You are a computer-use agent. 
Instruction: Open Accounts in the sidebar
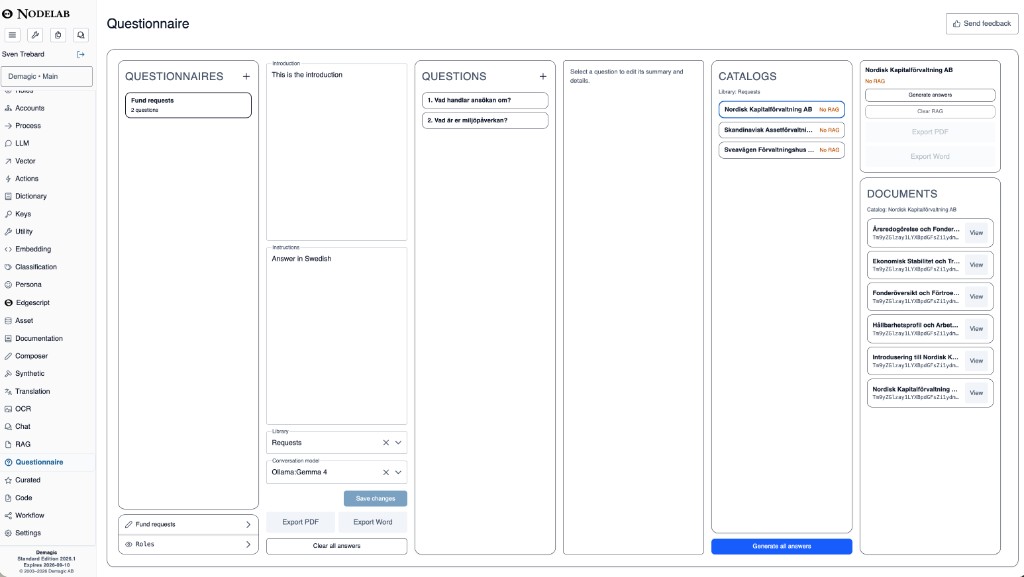click(x=29, y=108)
